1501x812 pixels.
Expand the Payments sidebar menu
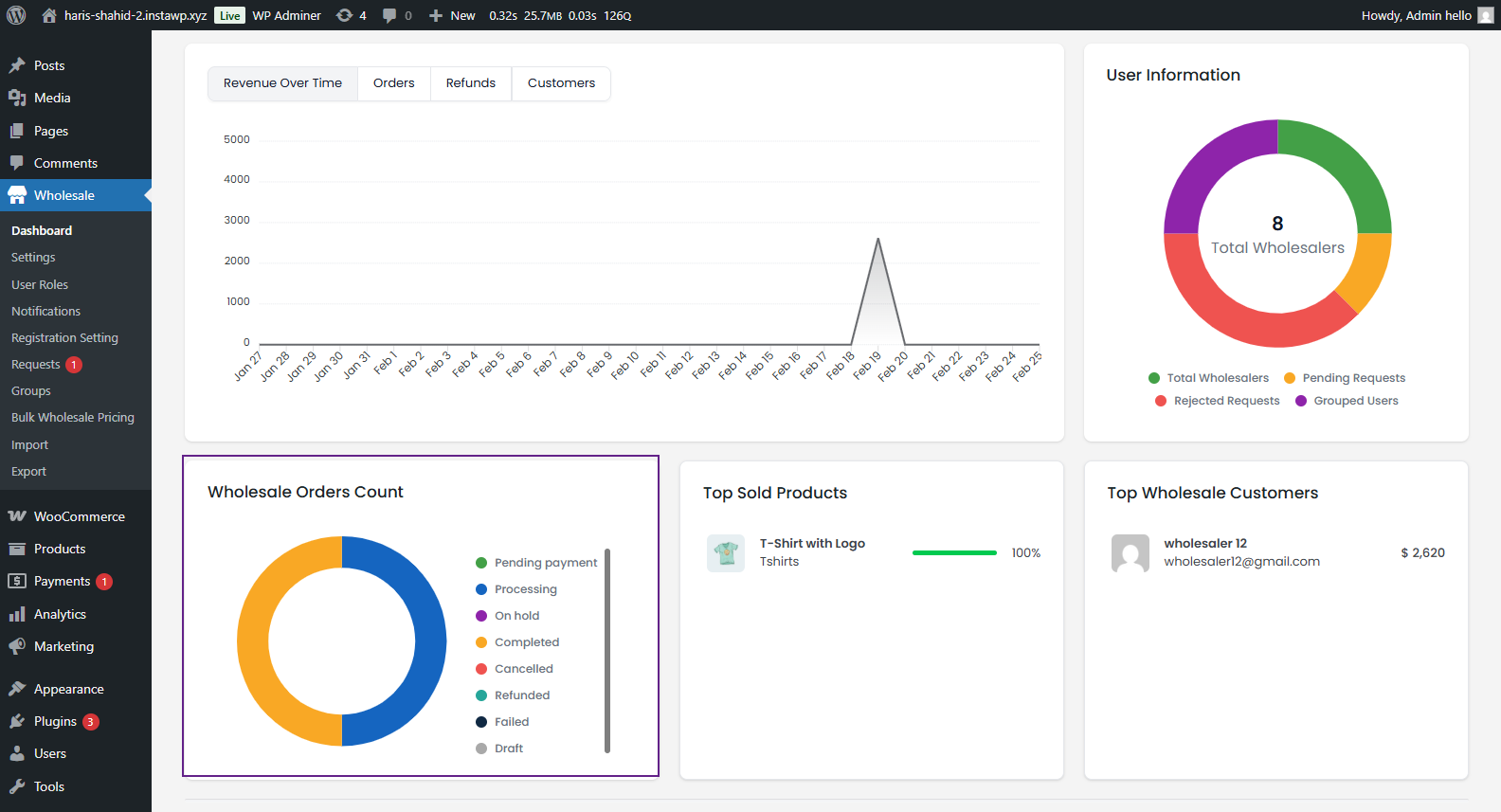click(62, 581)
